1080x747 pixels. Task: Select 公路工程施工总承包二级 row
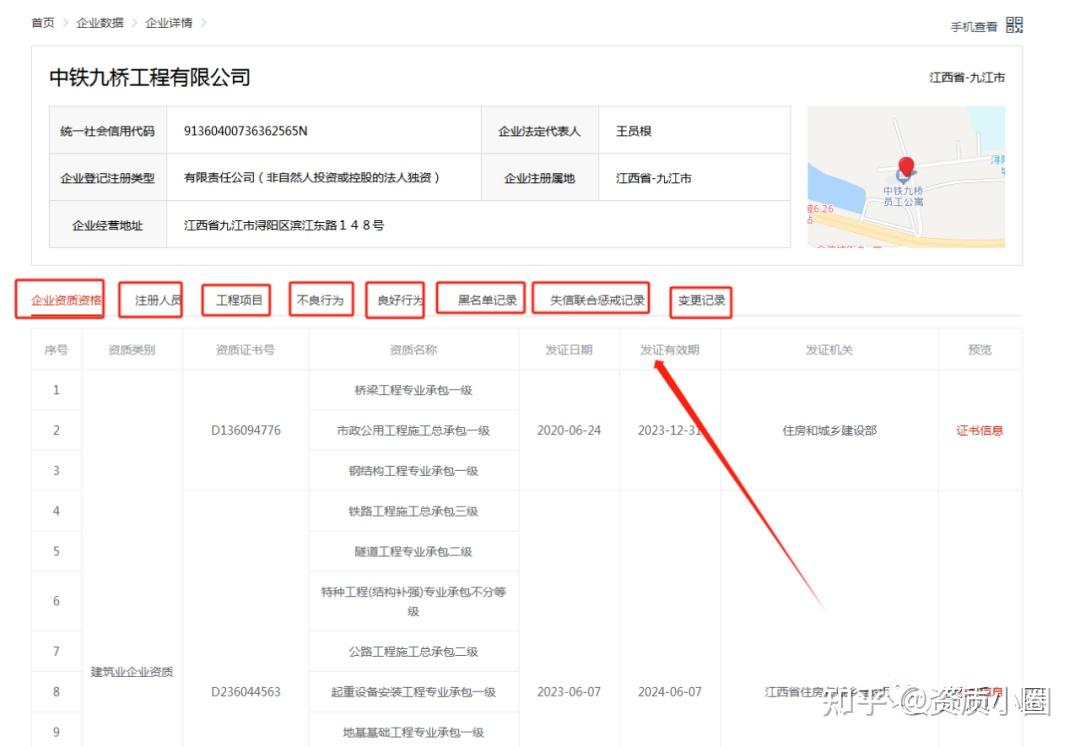413,651
